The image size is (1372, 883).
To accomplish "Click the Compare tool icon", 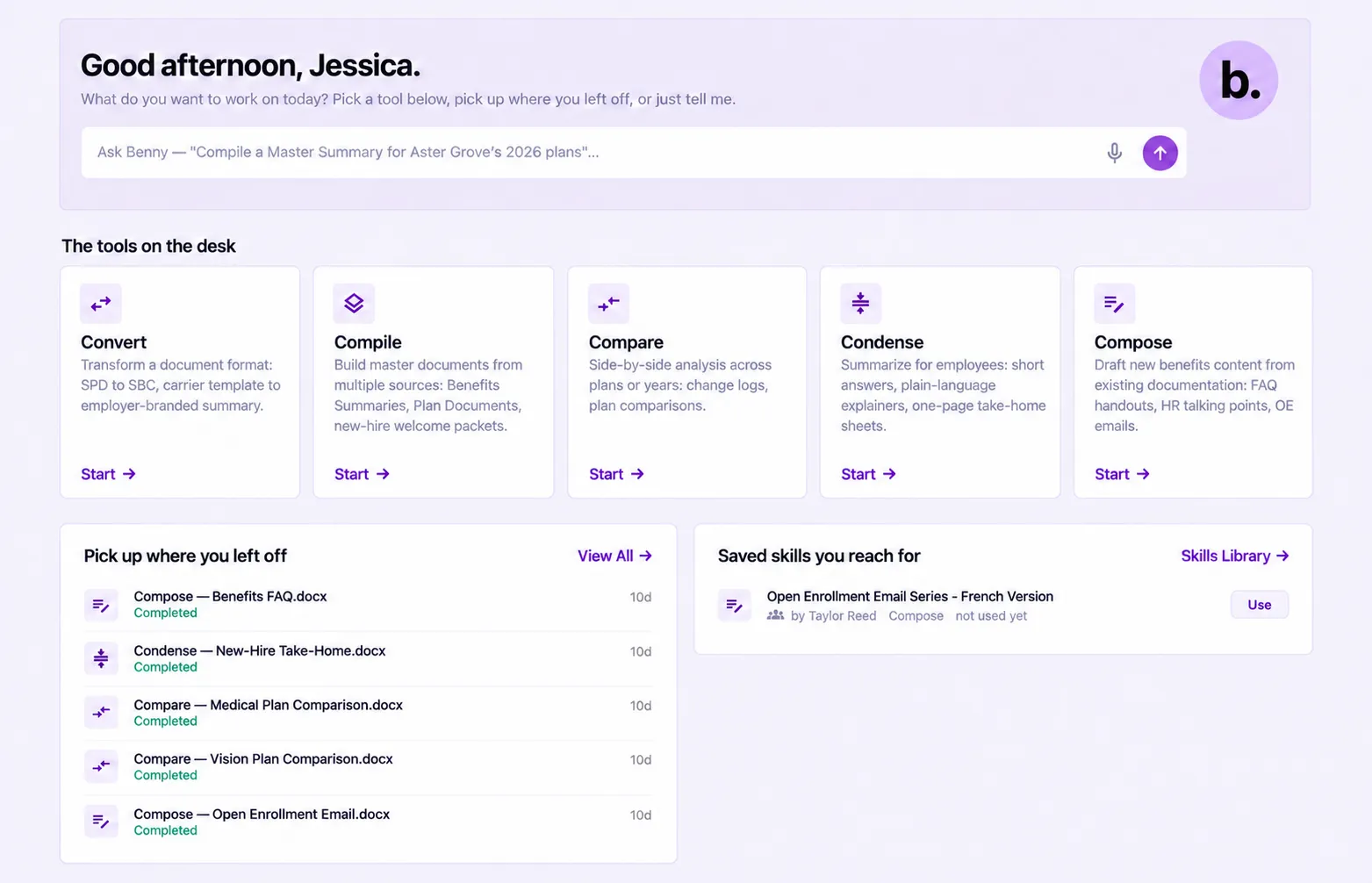I will click(x=608, y=304).
